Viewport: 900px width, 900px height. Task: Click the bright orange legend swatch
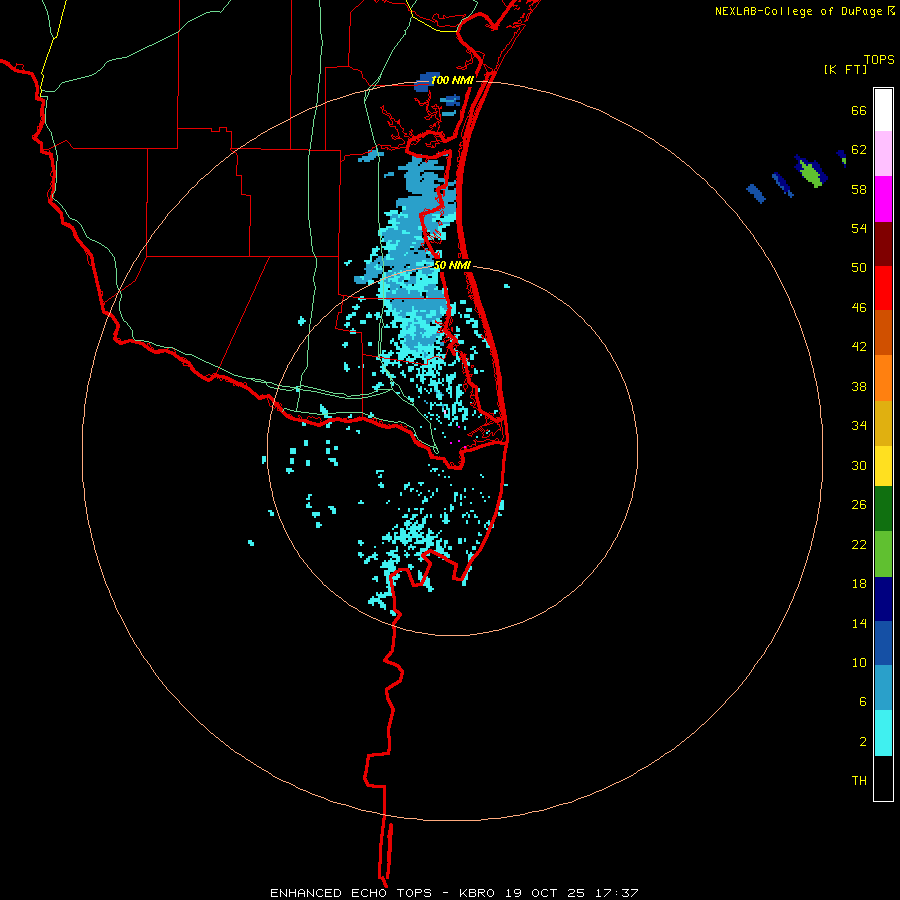[883, 378]
